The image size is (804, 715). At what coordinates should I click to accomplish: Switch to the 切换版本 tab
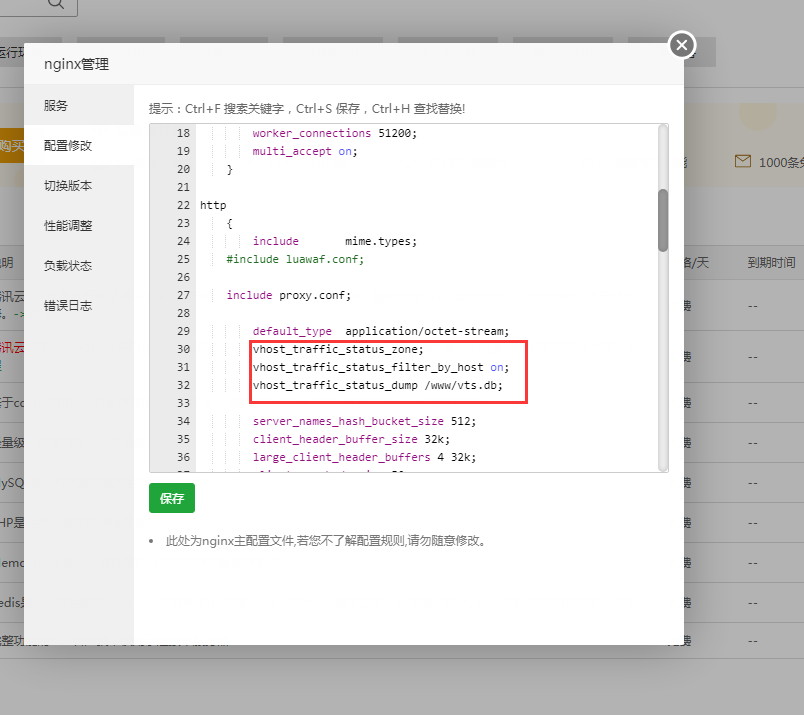coord(68,185)
